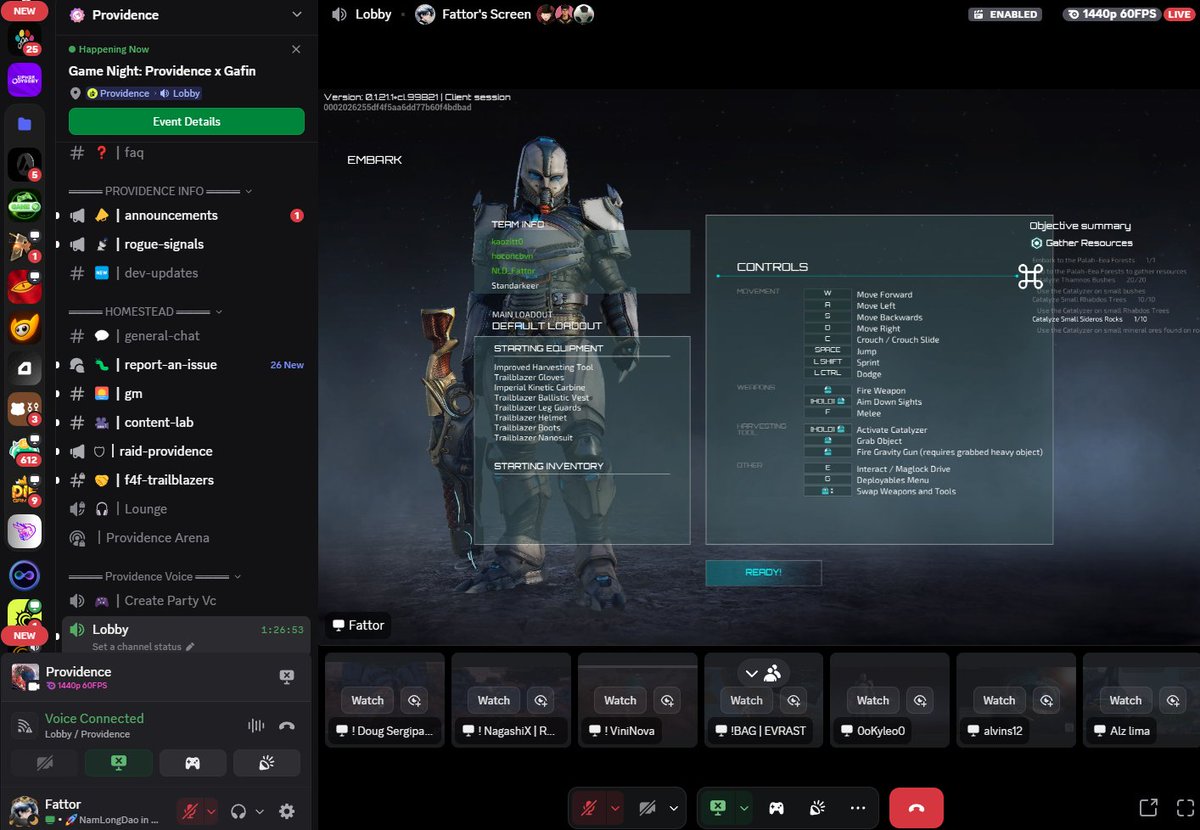Hang up with the red disconnect button

pyautogui.click(x=916, y=808)
